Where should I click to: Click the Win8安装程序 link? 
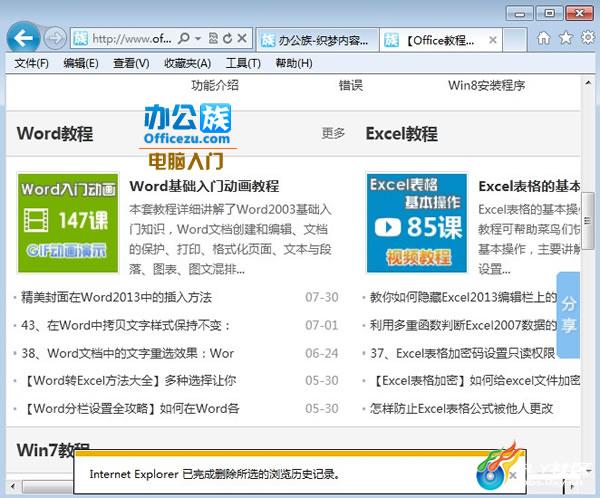[x=487, y=85]
